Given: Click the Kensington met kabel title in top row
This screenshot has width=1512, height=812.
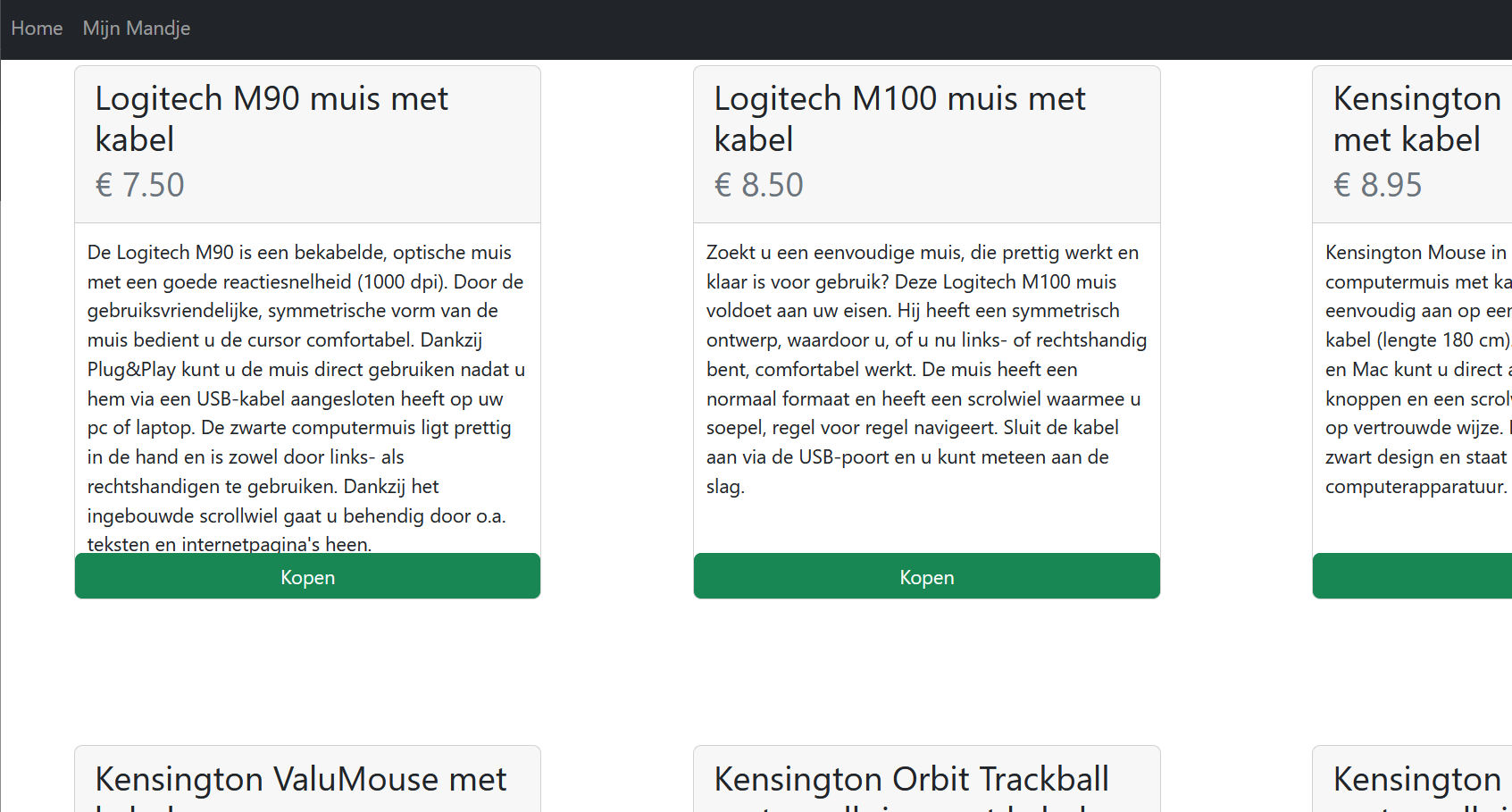Looking at the screenshot, I should click(1416, 119).
